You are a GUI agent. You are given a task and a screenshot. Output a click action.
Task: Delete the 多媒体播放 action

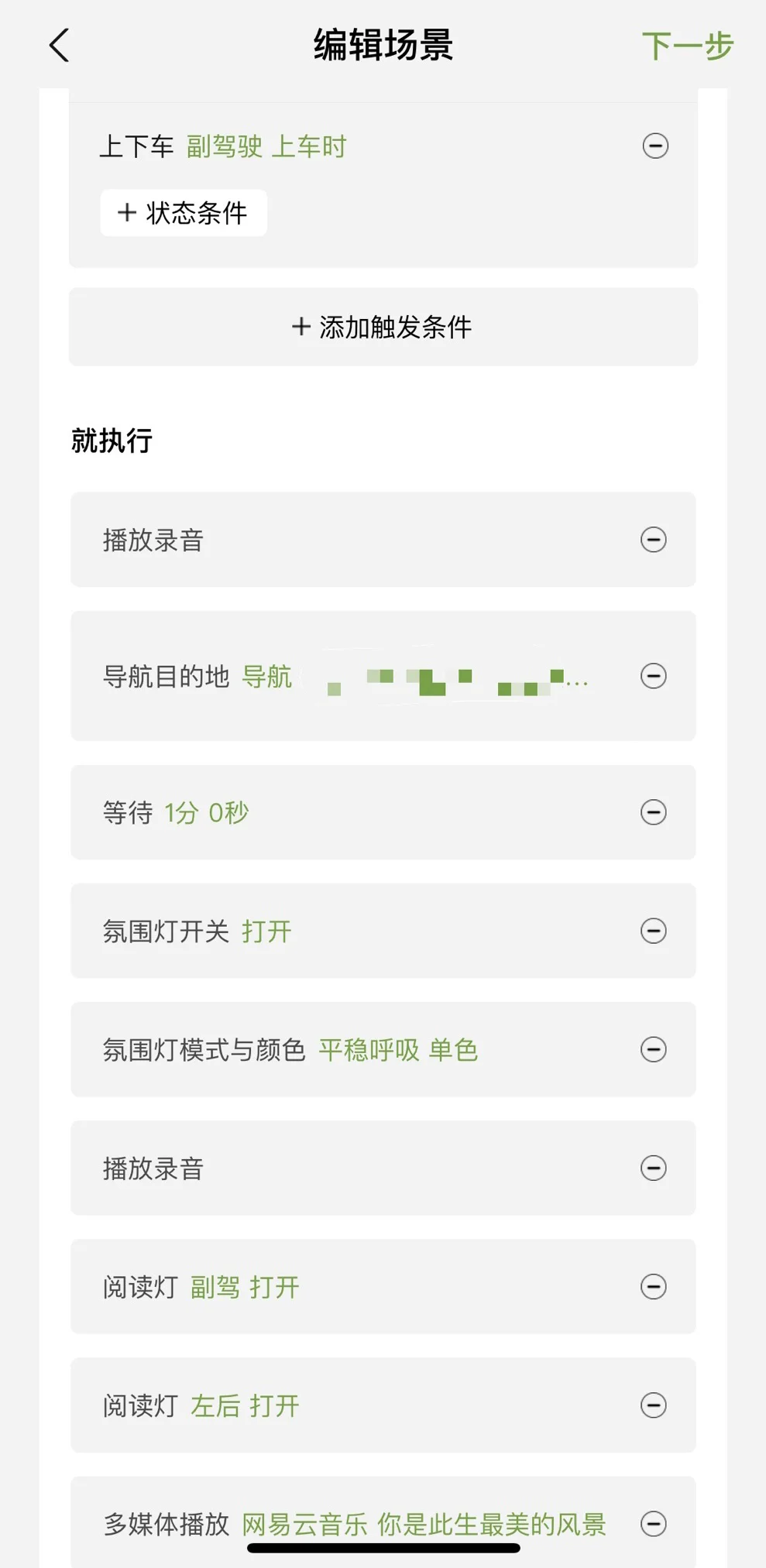[x=653, y=1524]
